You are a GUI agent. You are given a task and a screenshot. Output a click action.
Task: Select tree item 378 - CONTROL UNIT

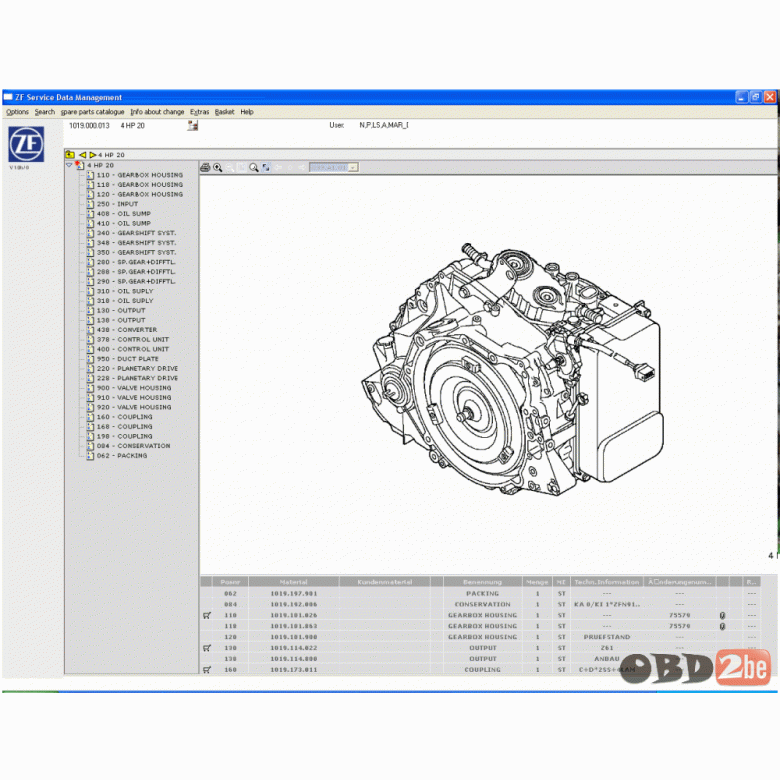click(133, 339)
